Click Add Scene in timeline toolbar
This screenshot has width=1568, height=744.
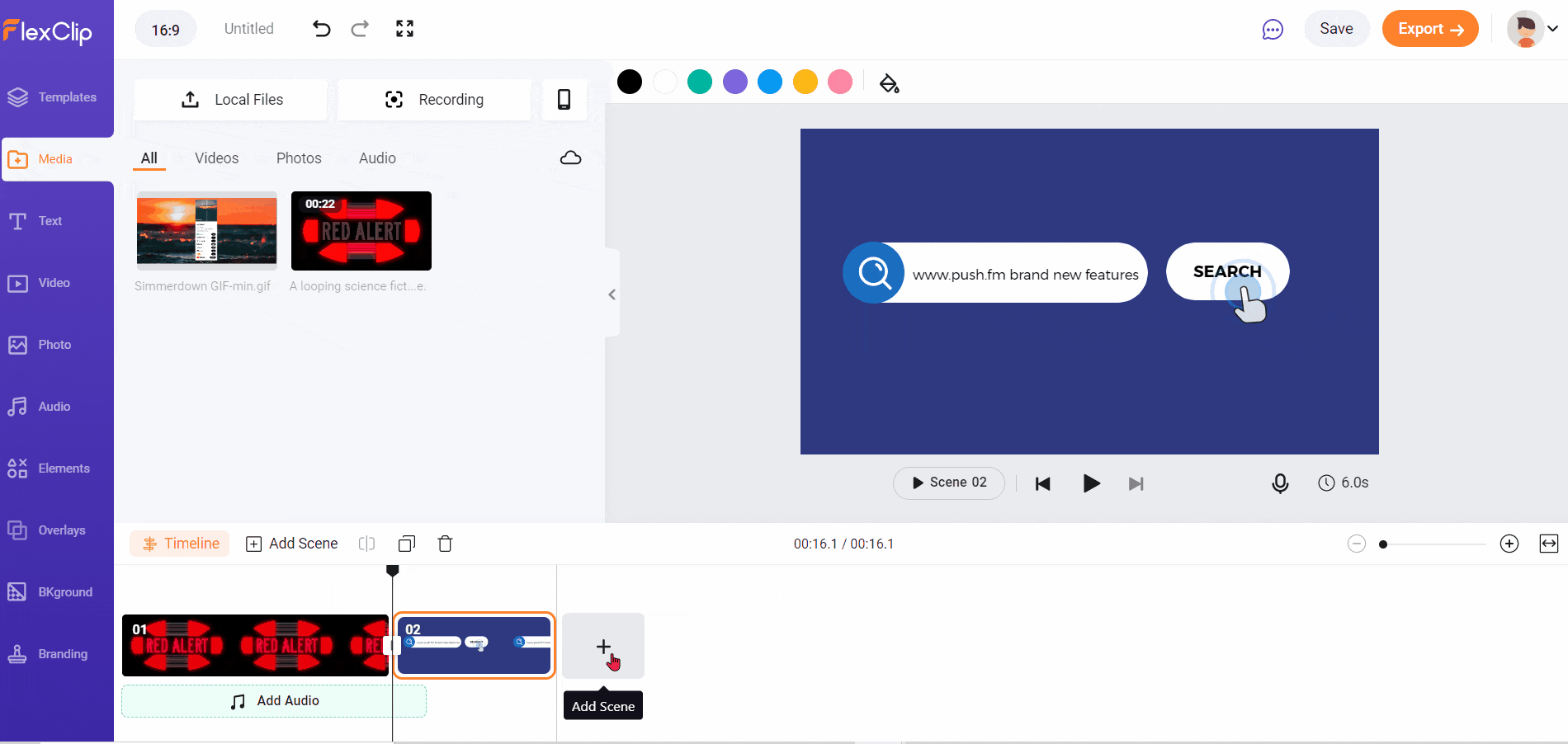[x=292, y=544]
